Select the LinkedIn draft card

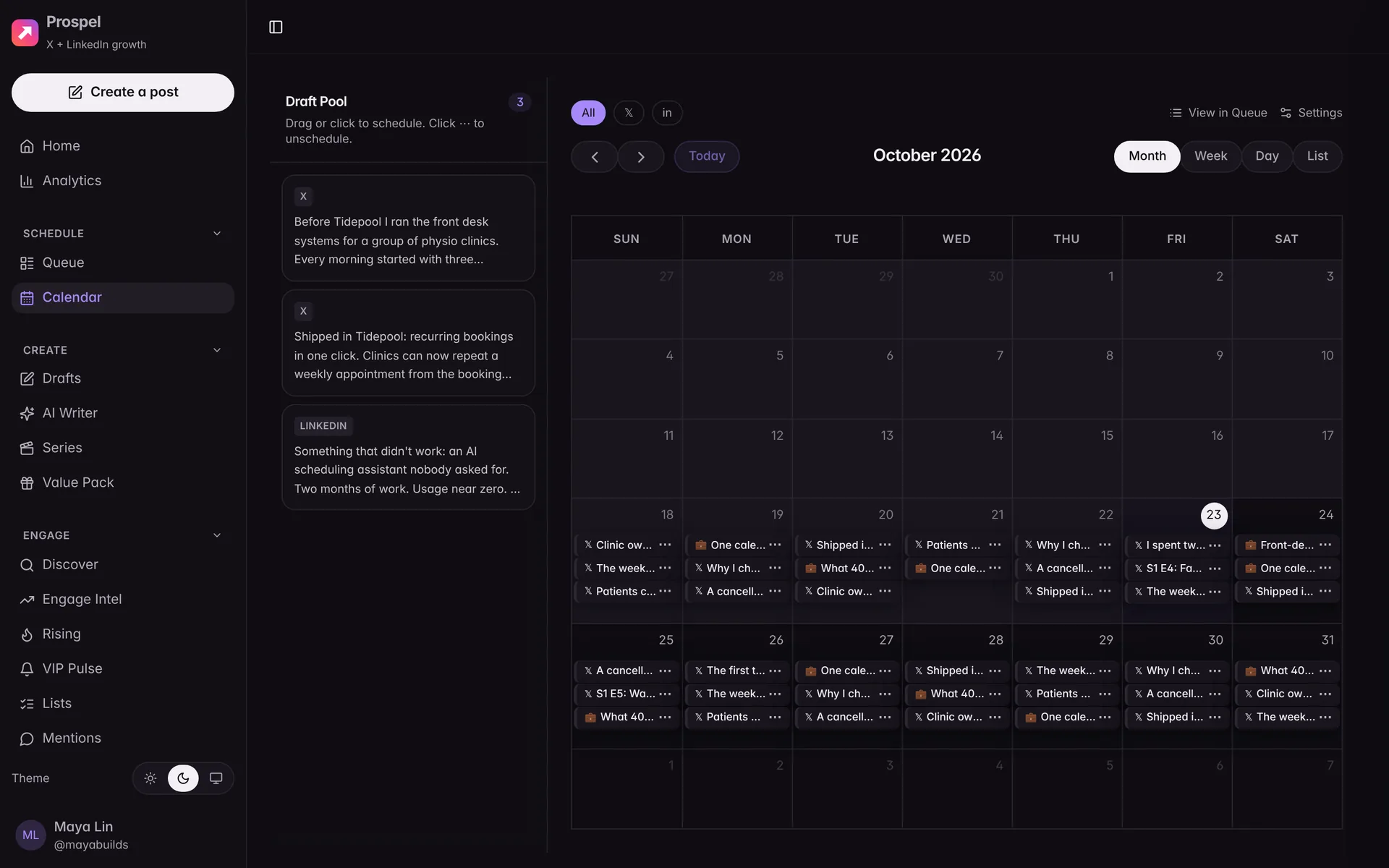tap(408, 457)
